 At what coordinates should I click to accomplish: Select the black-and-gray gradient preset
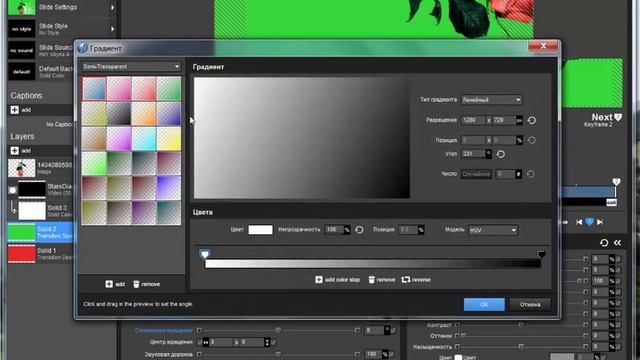(119, 113)
